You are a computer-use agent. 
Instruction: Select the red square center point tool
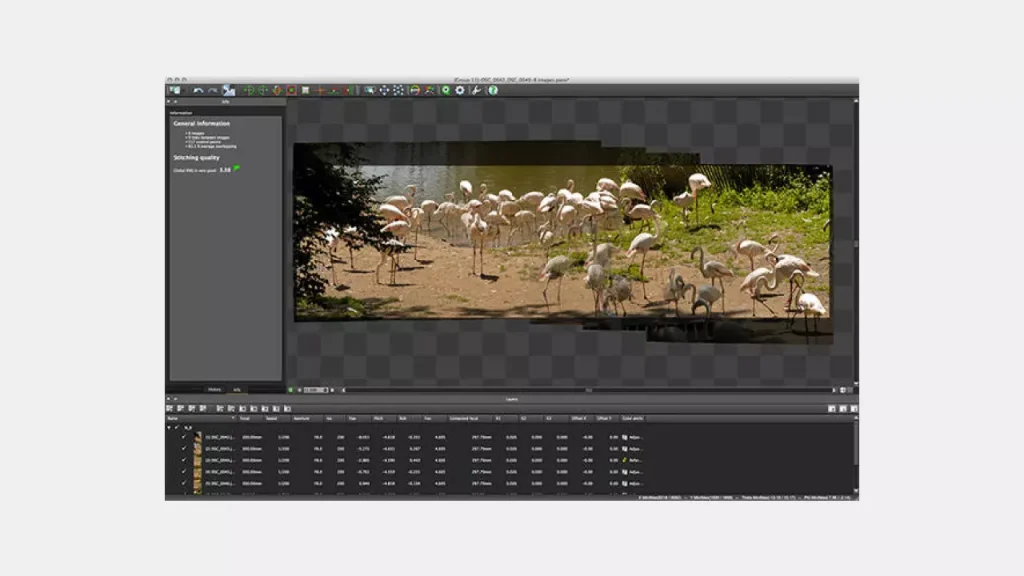(x=291, y=90)
